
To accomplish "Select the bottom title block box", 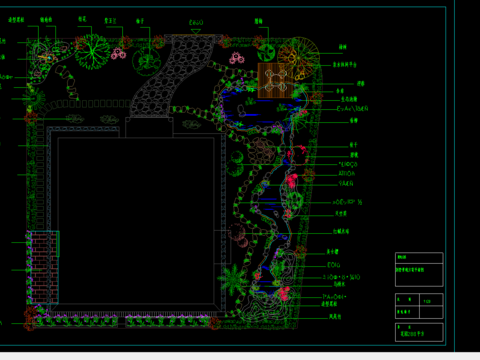I will [x=419, y=332].
